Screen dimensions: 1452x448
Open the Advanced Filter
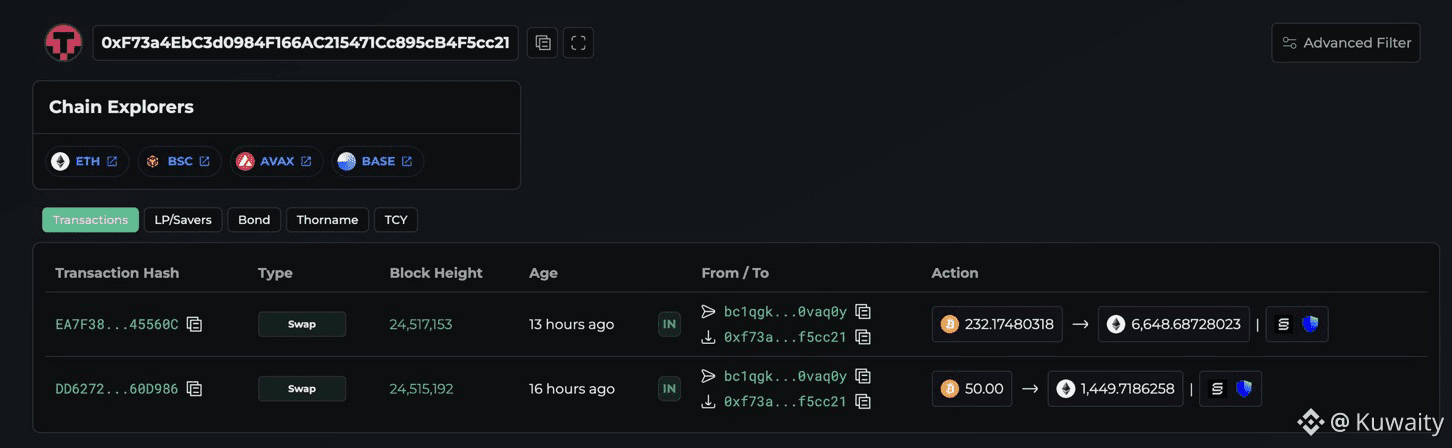tap(1346, 43)
